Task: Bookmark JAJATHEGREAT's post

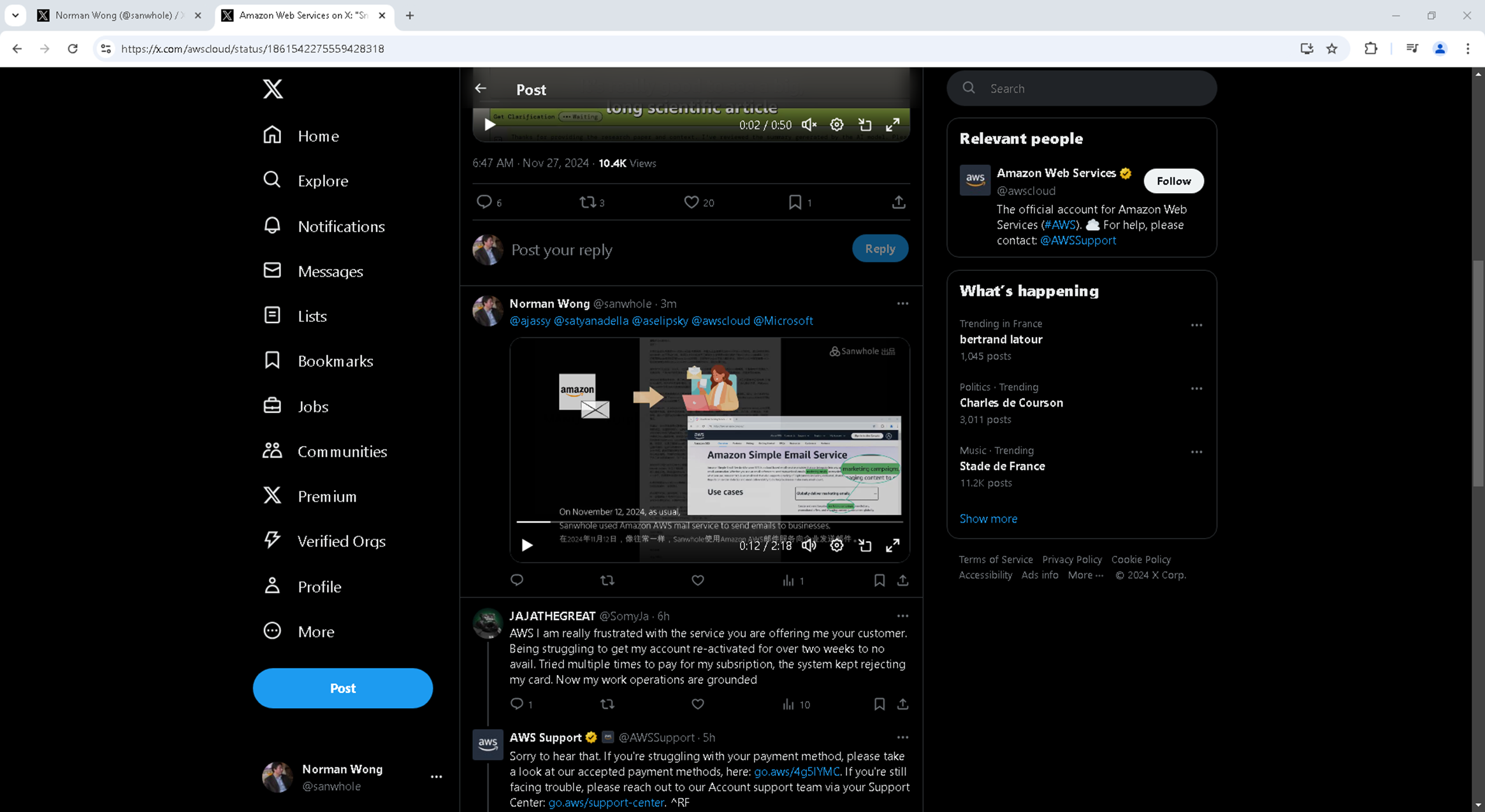Action: [880, 704]
